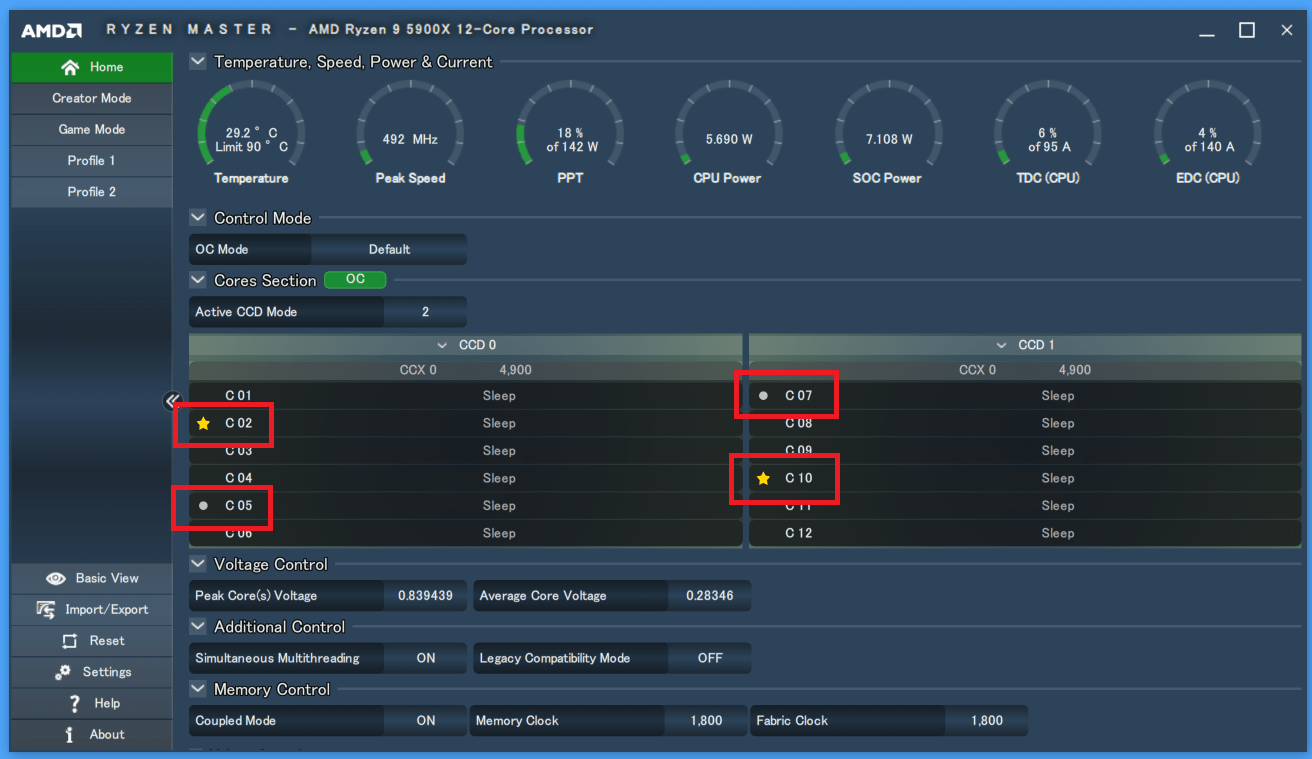
Task: Click the gold star beside C 02
Action: (x=204, y=424)
